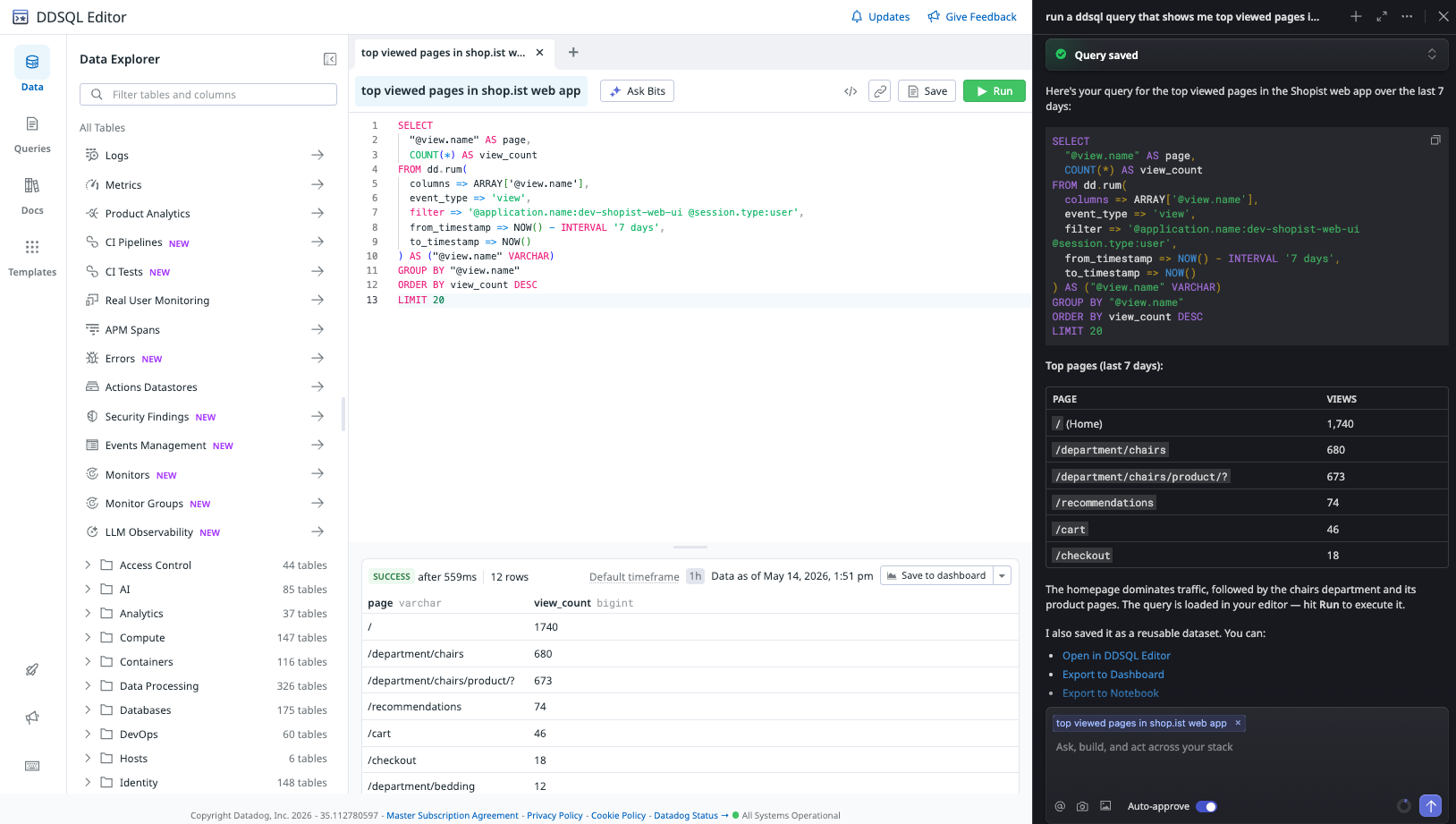
Task: Expand the Query saved status row
Action: pos(1247,55)
